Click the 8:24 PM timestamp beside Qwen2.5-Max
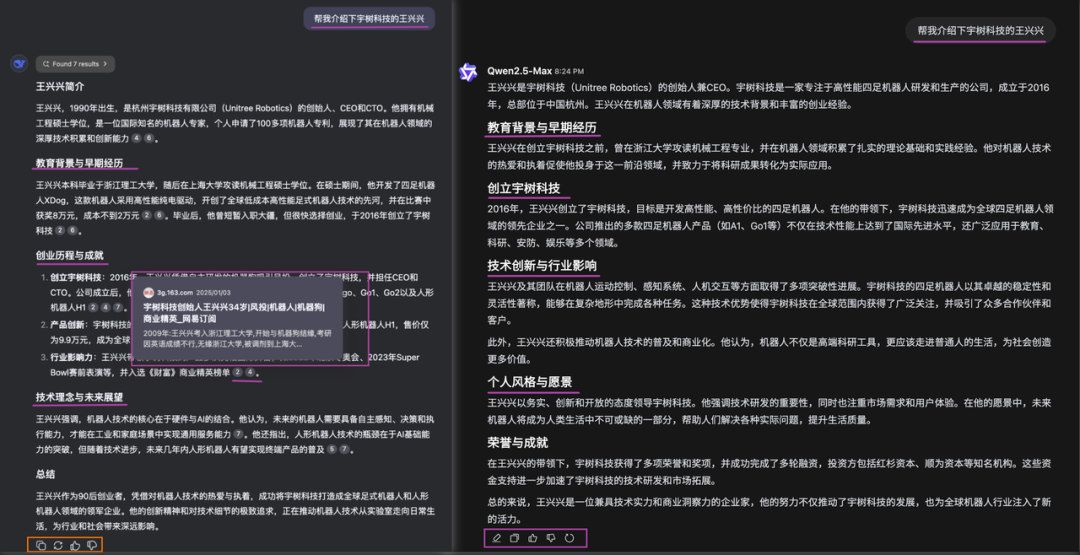Screen dimensions: 1080x555 coord(569,72)
